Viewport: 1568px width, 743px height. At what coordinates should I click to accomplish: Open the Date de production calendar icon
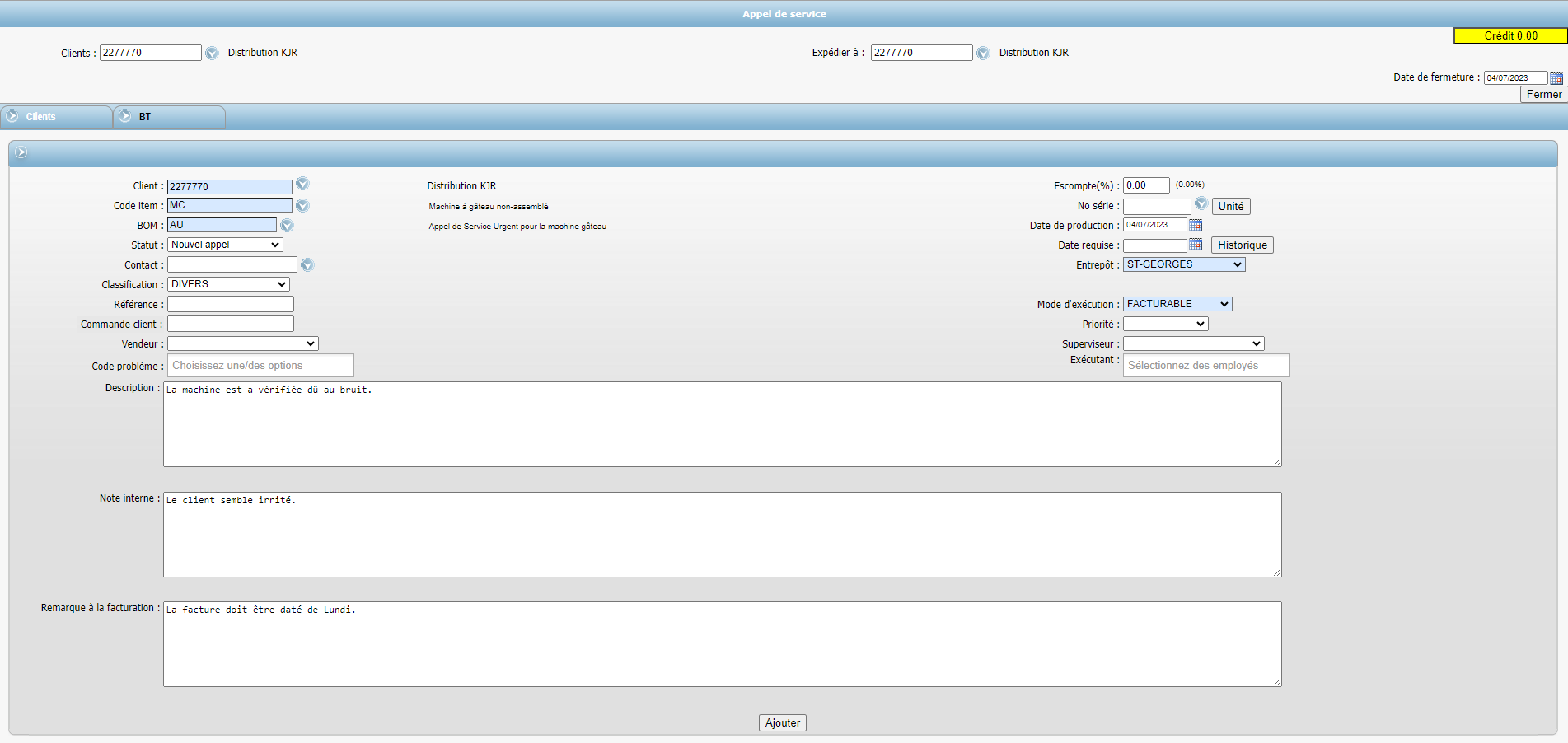click(x=1196, y=224)
